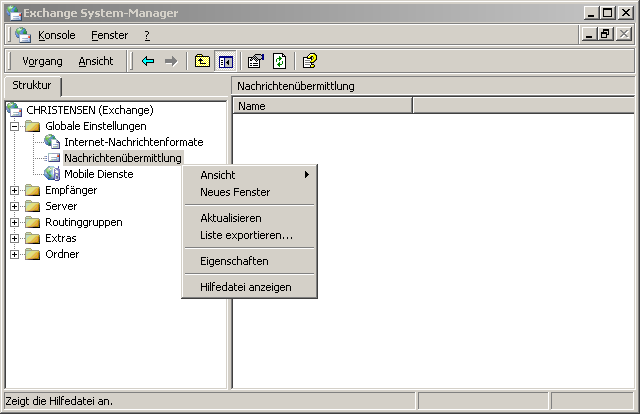Click the Server folder icon
Viewport: 640px width, 414px height.
[x=32, y=206]
